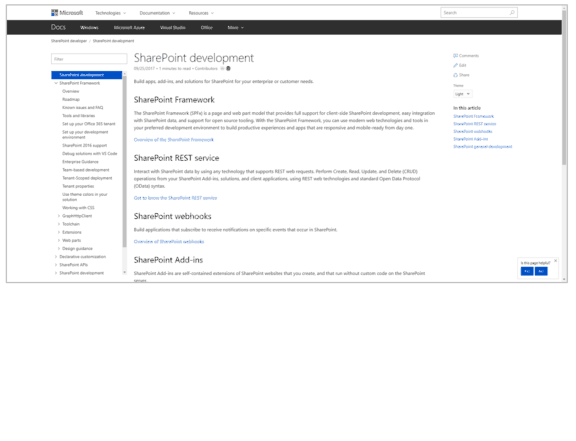
Task: Click the table of contents scroll-down arrow
Action: (x=125, y=272)
